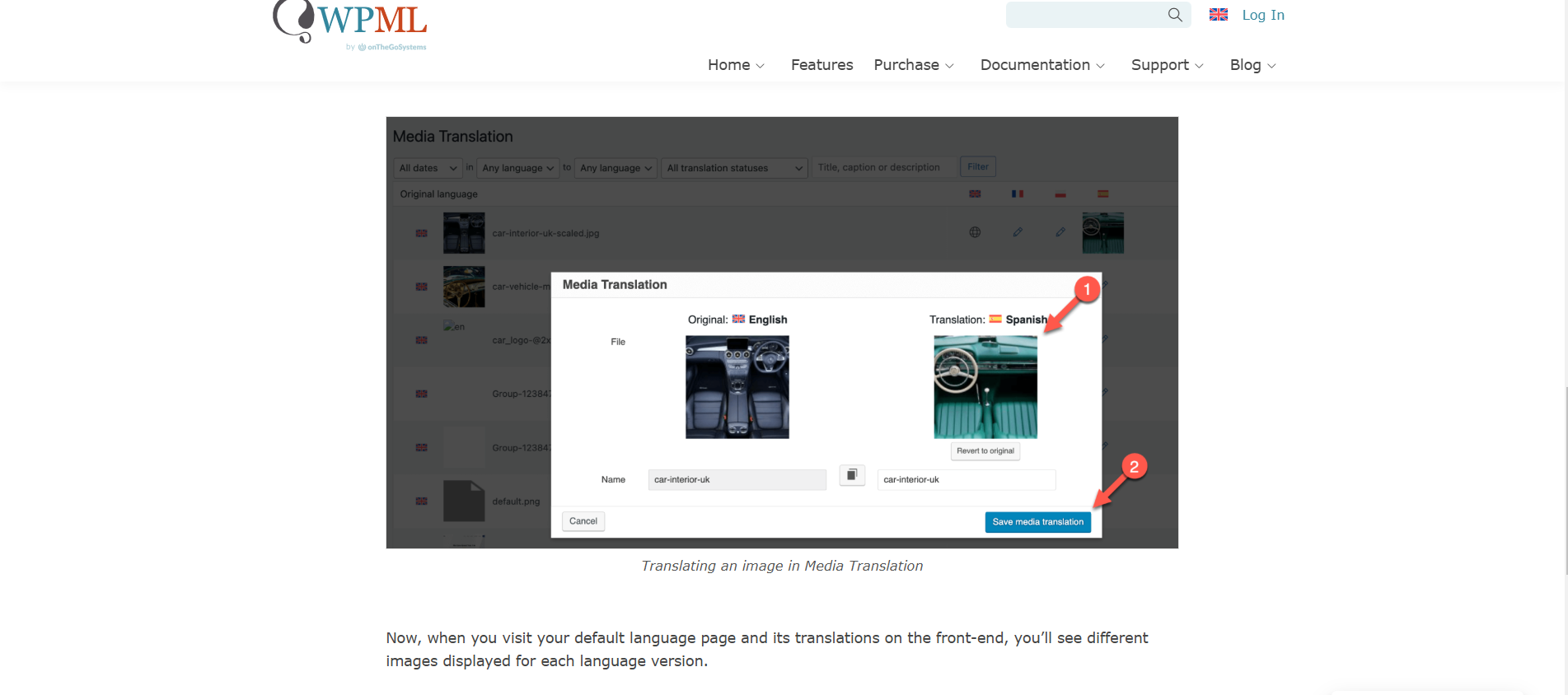
Task: Click the Spanish translation teal car image
Action: (985, 387)
